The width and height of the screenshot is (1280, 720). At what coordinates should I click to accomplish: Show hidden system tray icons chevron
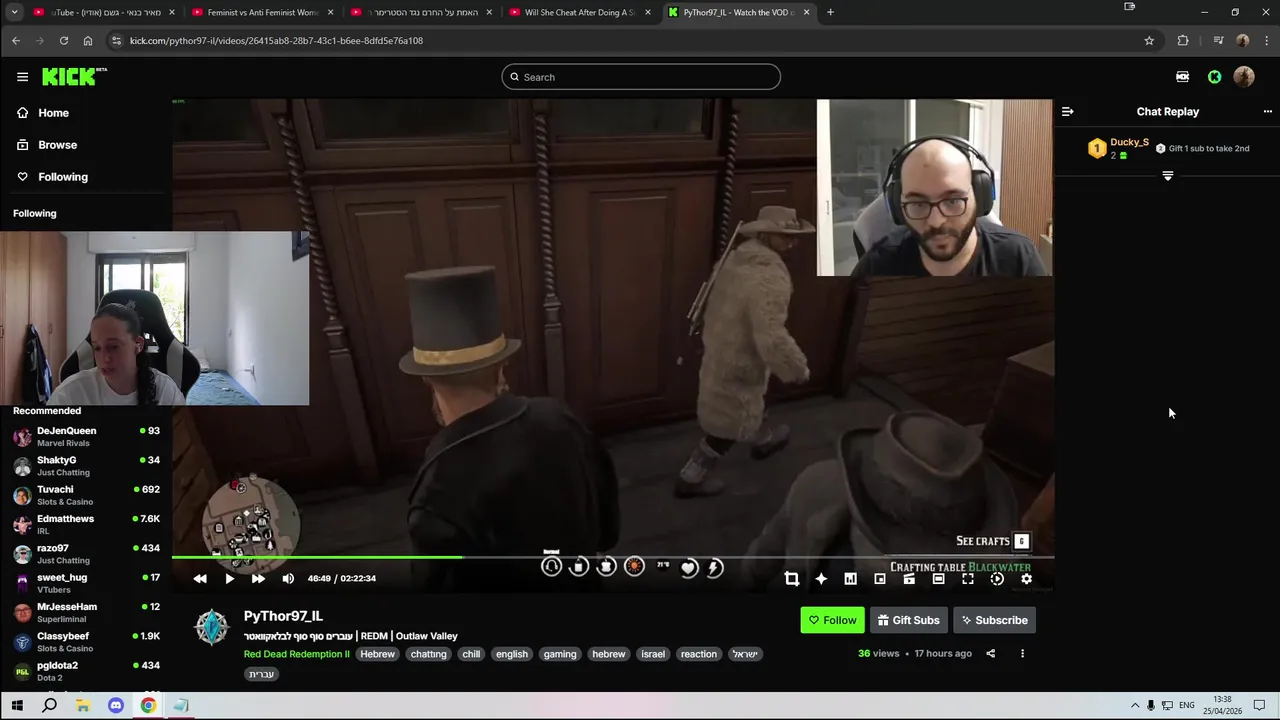click(x=1135, y=706)
